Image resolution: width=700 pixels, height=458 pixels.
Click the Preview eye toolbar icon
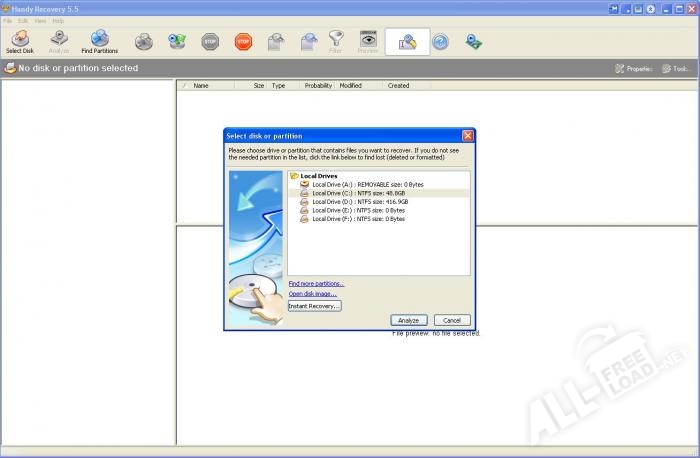[368, 41]
